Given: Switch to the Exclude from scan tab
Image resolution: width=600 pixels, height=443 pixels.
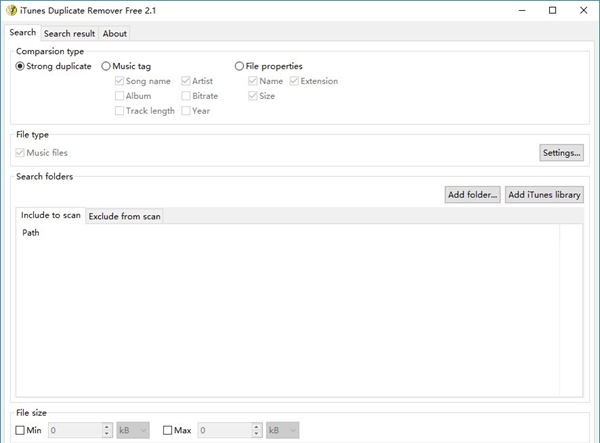Looking at the screenshot, I should 124,217.
